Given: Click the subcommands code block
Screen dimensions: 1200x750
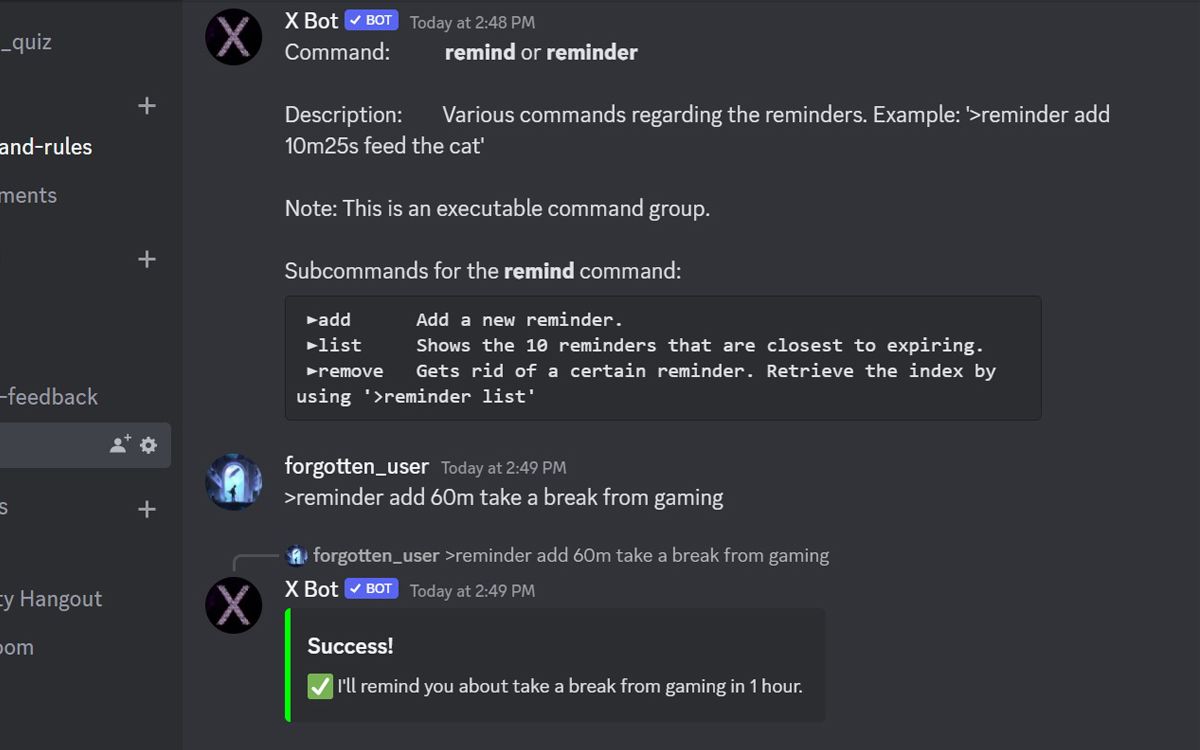Looking at the screenshot, I should tap(662, 358).
